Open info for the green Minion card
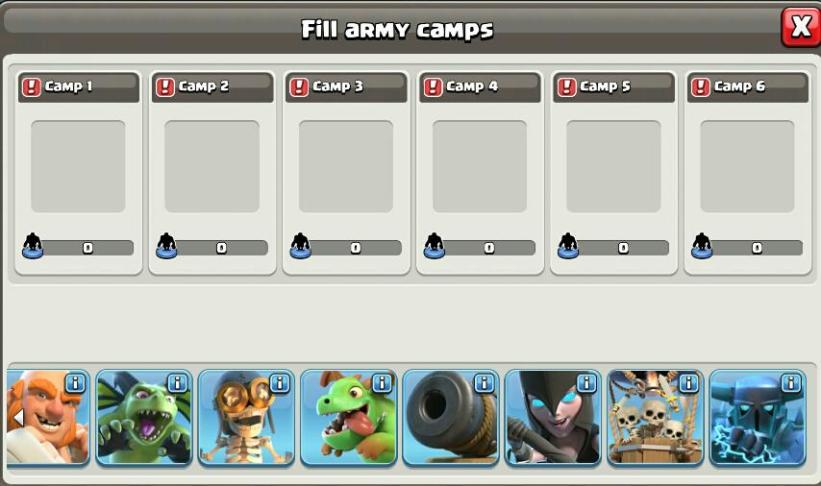This screenshot has width=821, height=486. tap(177, 383)
